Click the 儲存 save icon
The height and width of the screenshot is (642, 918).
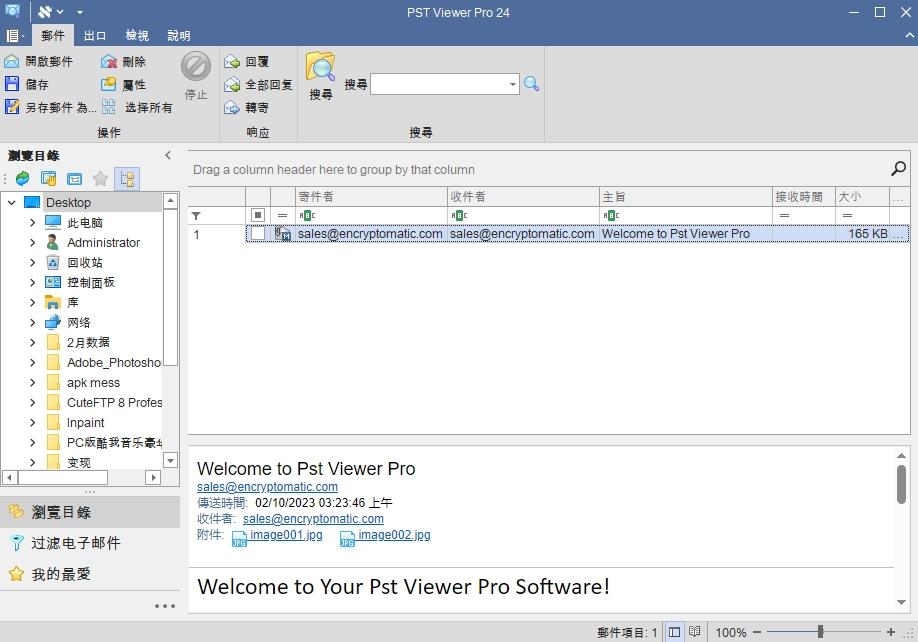(12, 85)
